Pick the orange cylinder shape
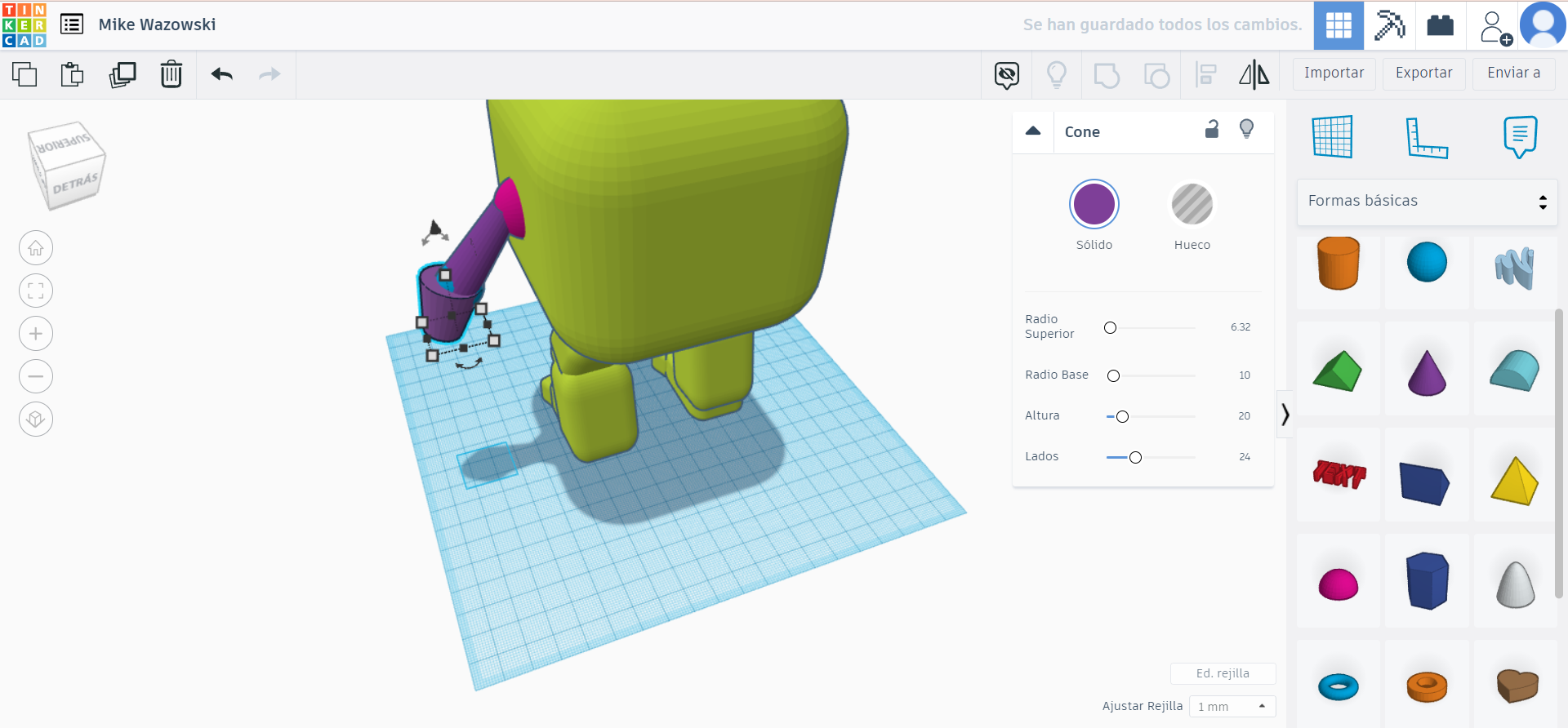Screen dimensions: 1568x728 point(1339,264)
